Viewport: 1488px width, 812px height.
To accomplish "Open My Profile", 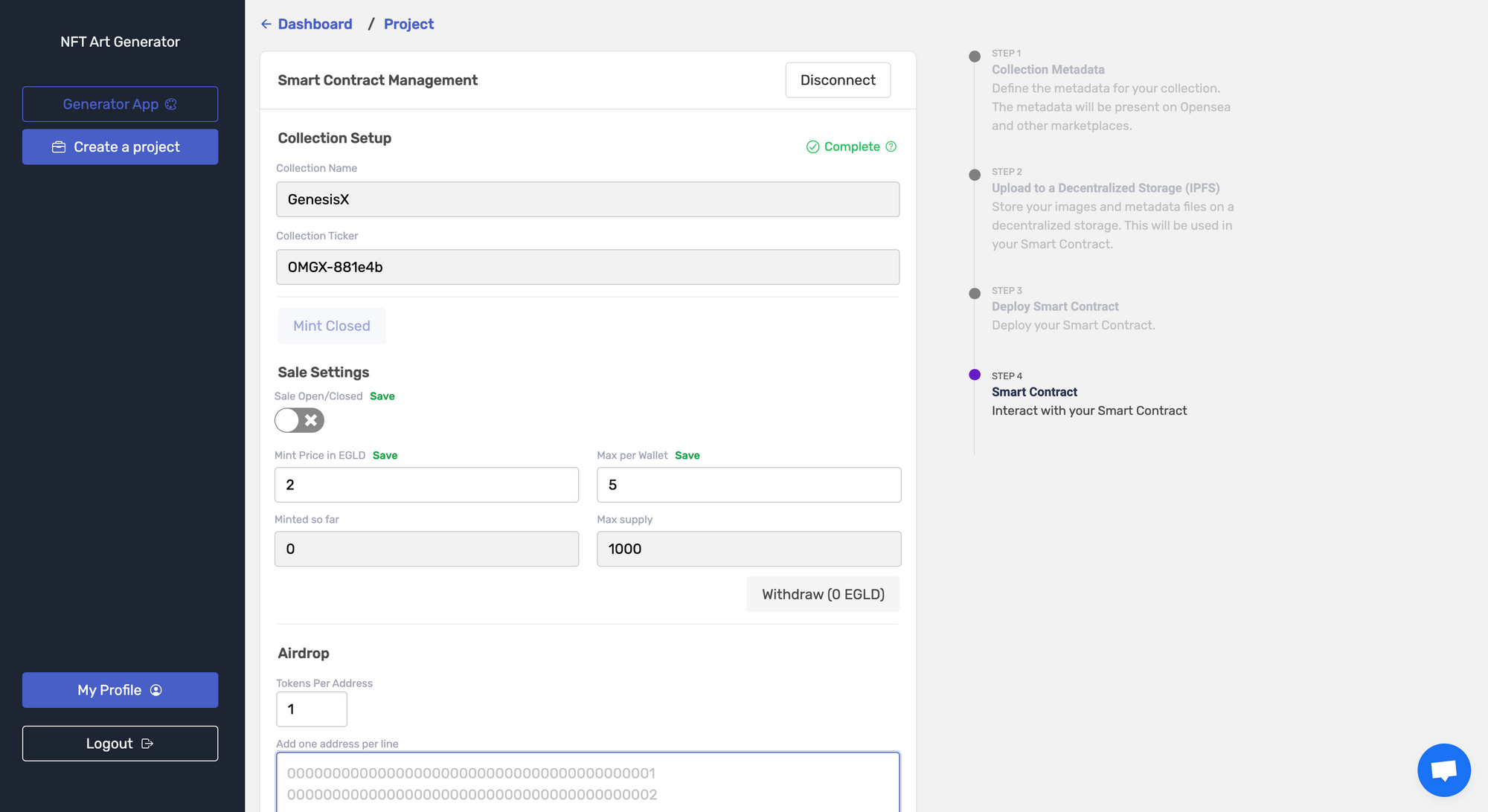I will [120, 690].
